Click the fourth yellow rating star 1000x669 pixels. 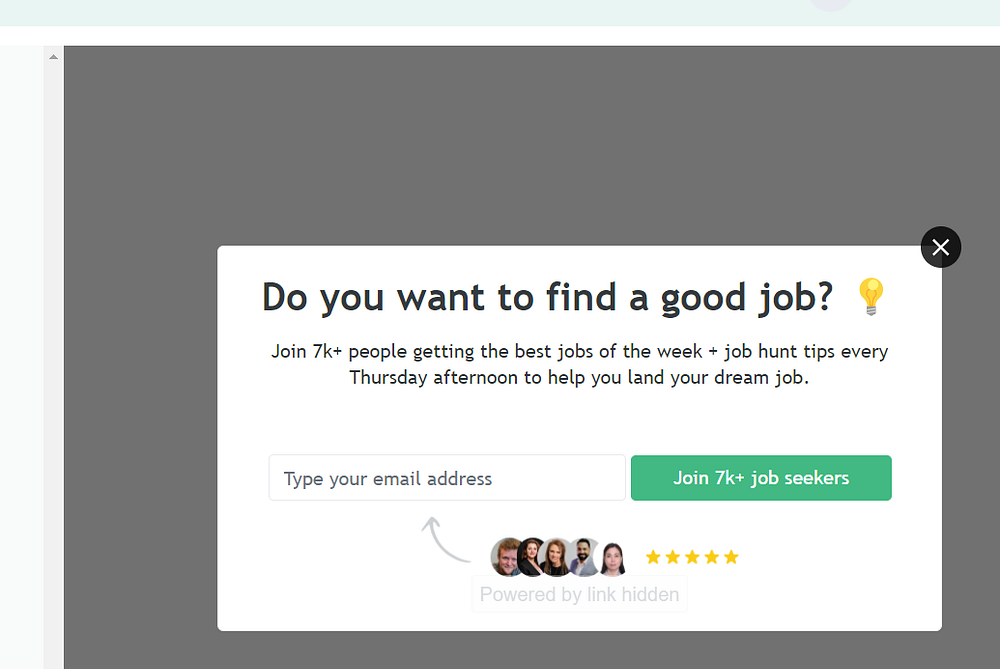(x=711, y=557)
